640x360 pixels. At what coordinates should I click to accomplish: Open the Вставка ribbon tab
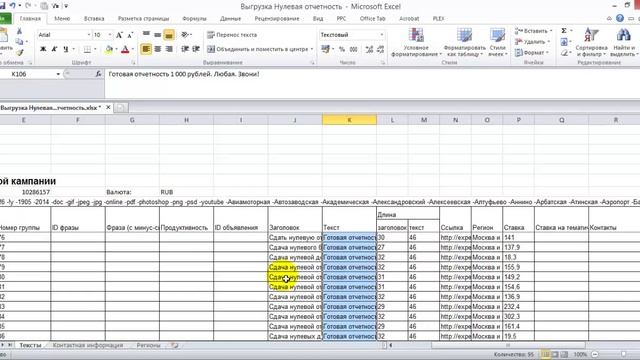point(94,18)
